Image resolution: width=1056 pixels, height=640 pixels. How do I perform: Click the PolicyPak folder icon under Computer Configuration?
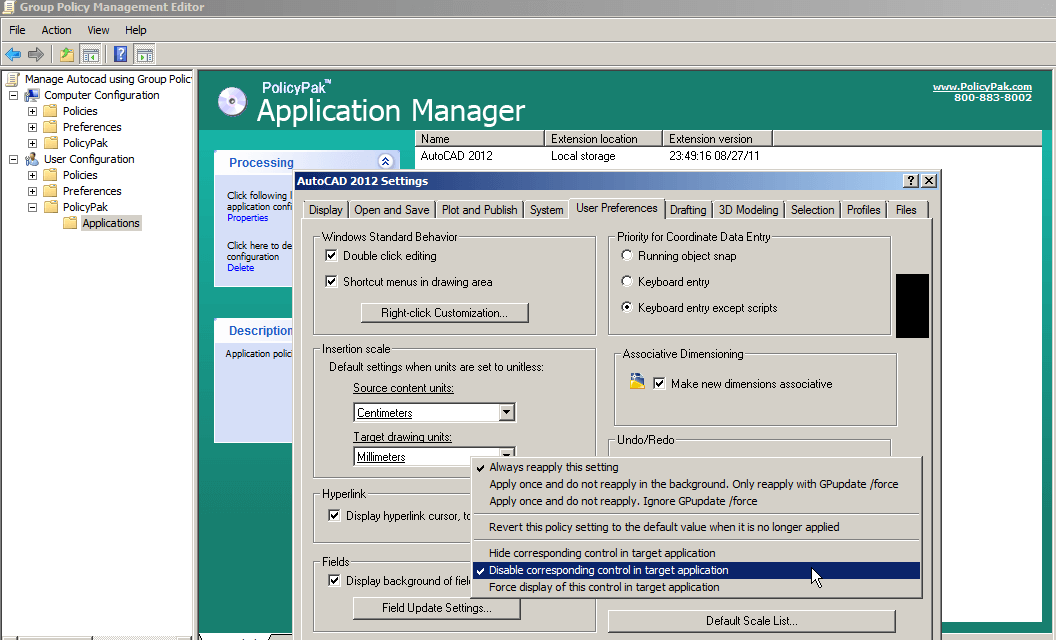51,143
